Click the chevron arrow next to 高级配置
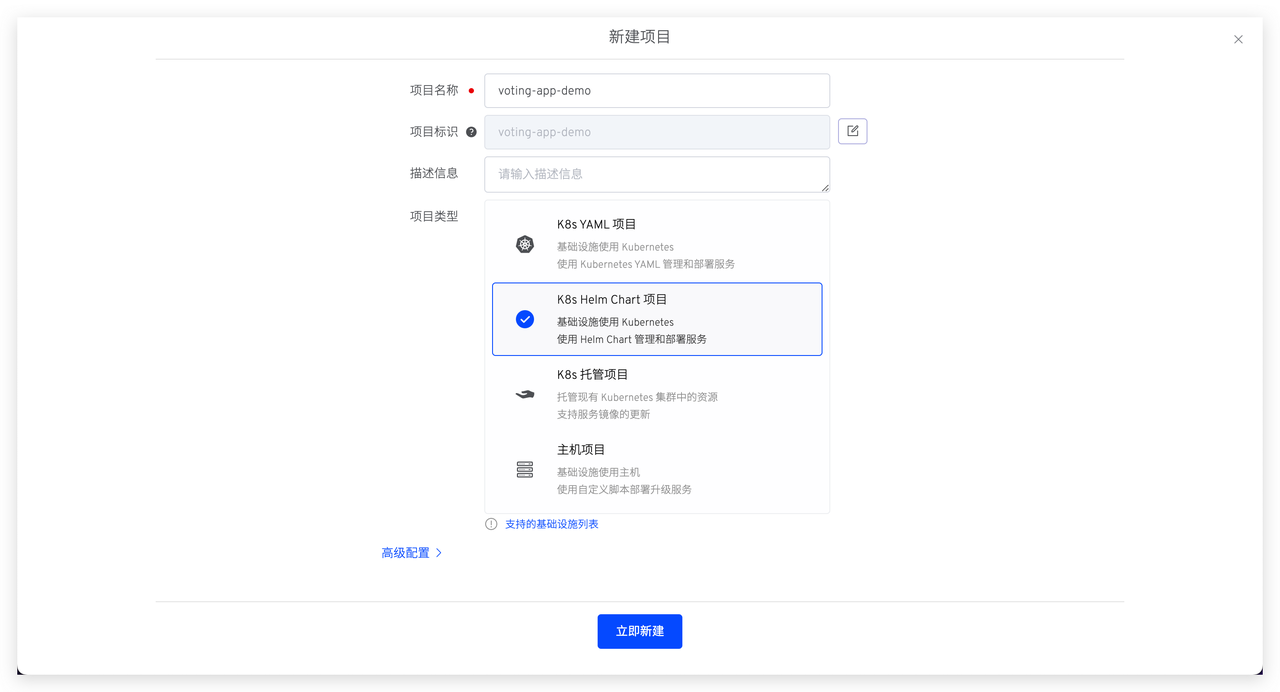 click(x=438, y=553)
